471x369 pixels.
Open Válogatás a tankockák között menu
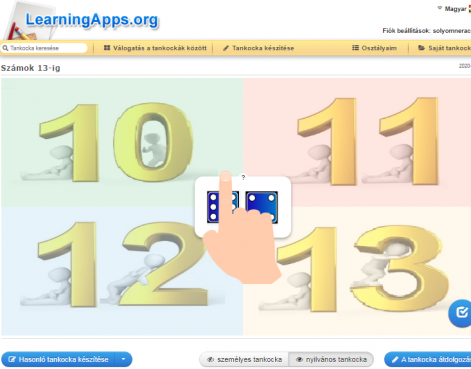[155, 48]
